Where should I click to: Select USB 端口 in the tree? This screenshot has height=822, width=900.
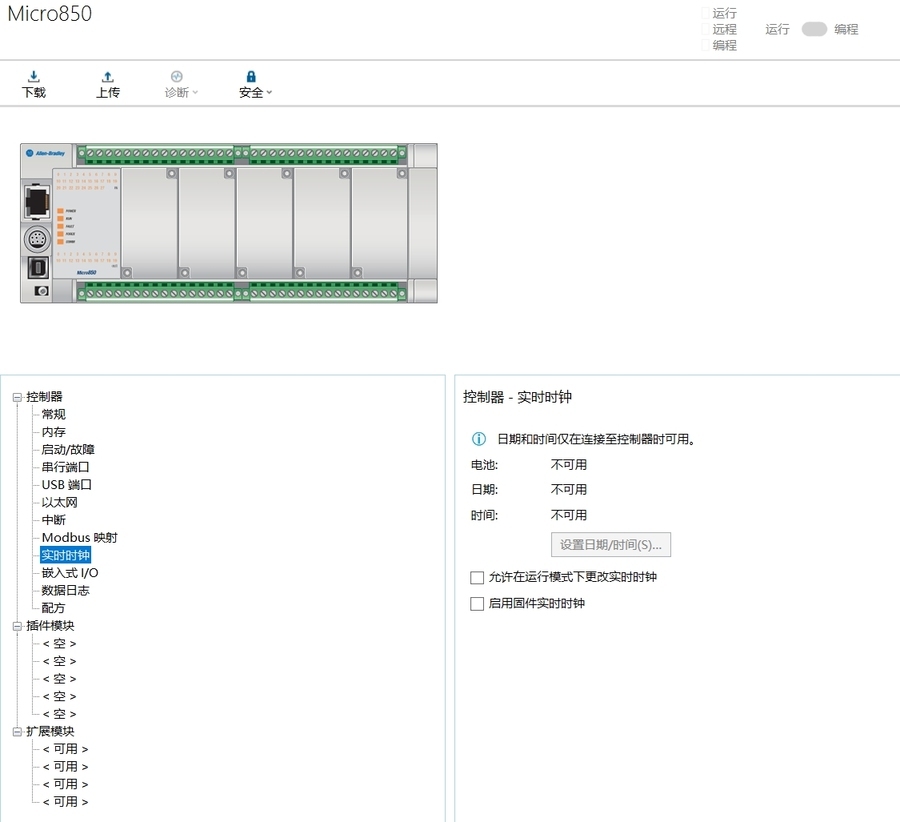67,485
